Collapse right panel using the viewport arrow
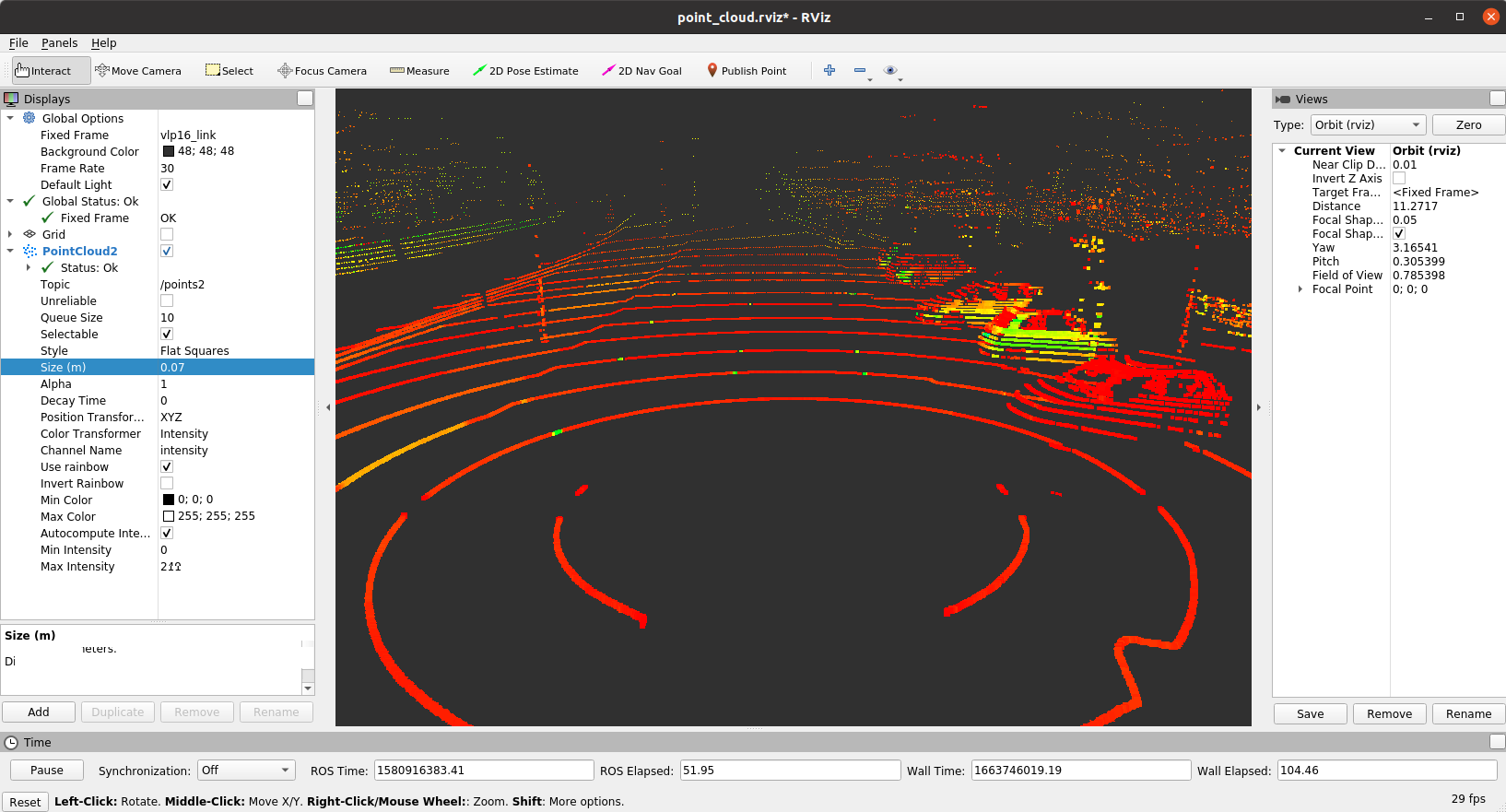The image size is (1506, 812). [1259, 406]
